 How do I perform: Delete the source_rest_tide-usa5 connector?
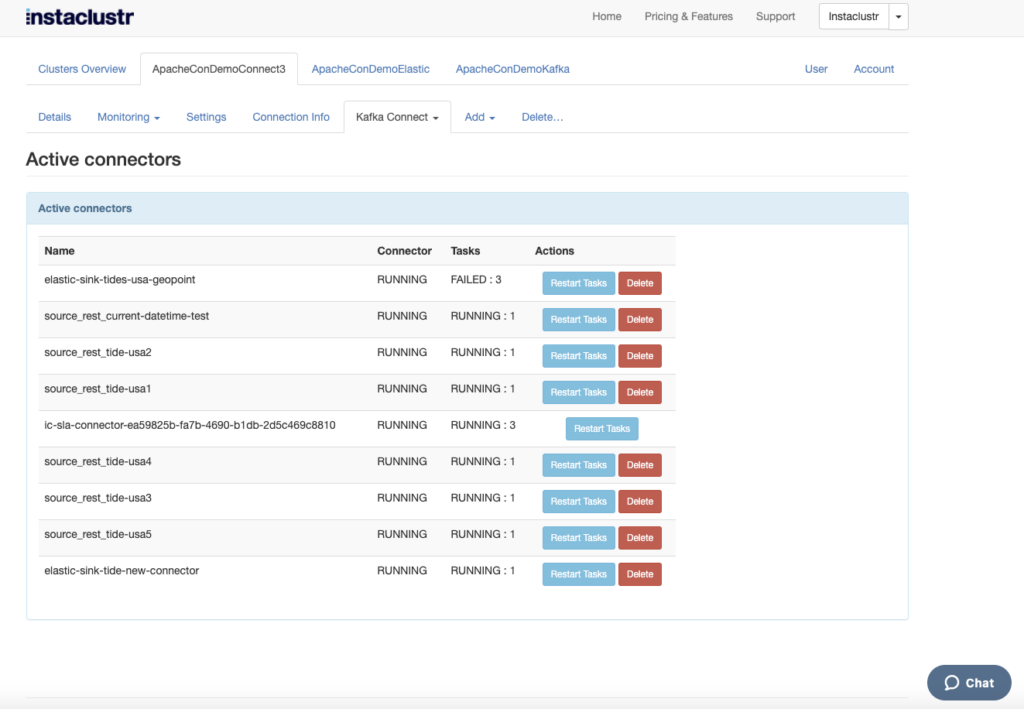[640, 538]
